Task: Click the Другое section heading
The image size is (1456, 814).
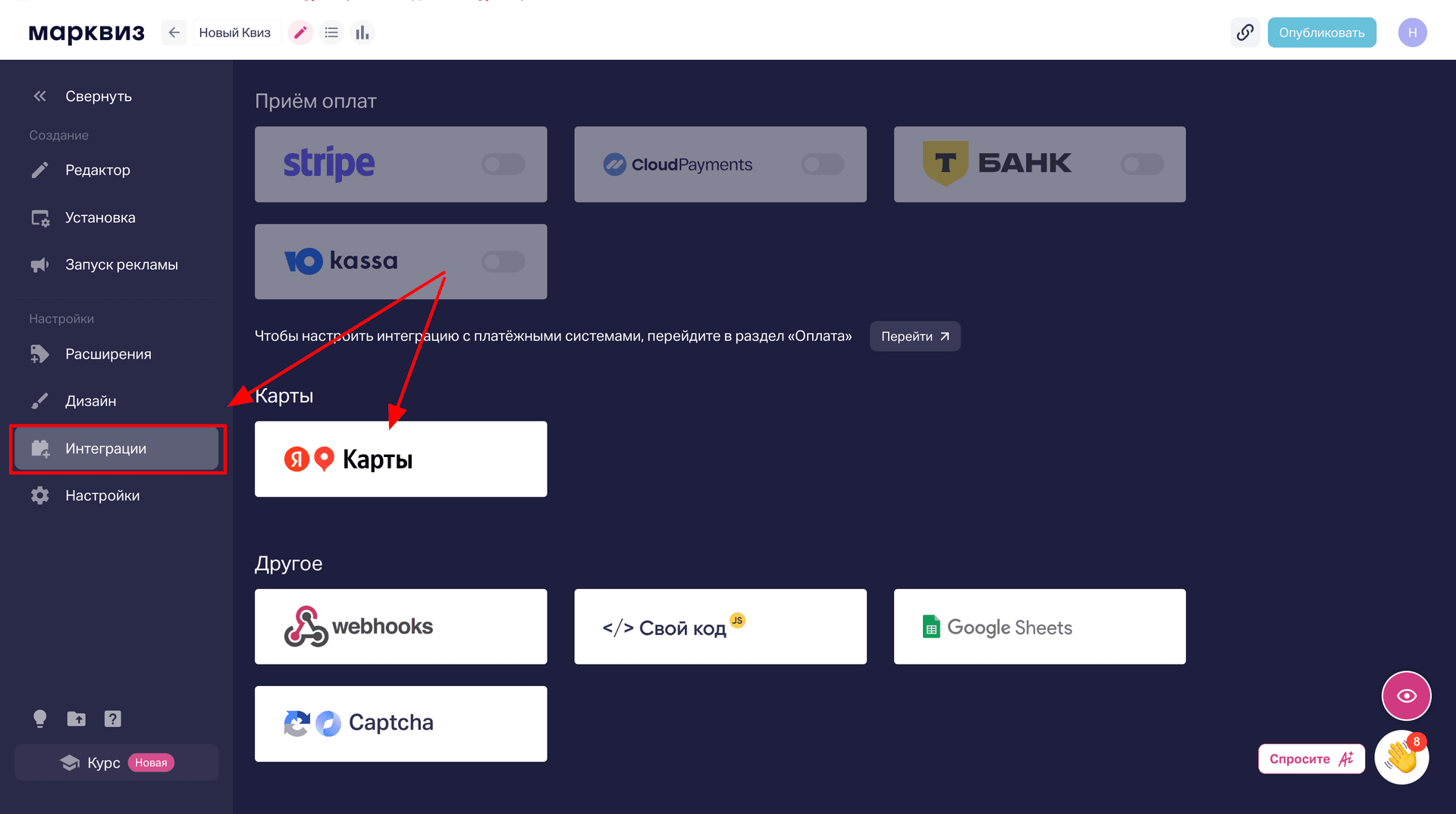Action: (288, 563)
